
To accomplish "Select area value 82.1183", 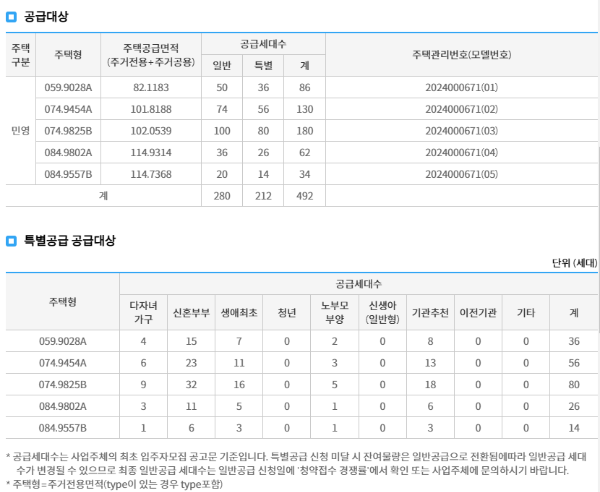I will (x=151, y=88).
